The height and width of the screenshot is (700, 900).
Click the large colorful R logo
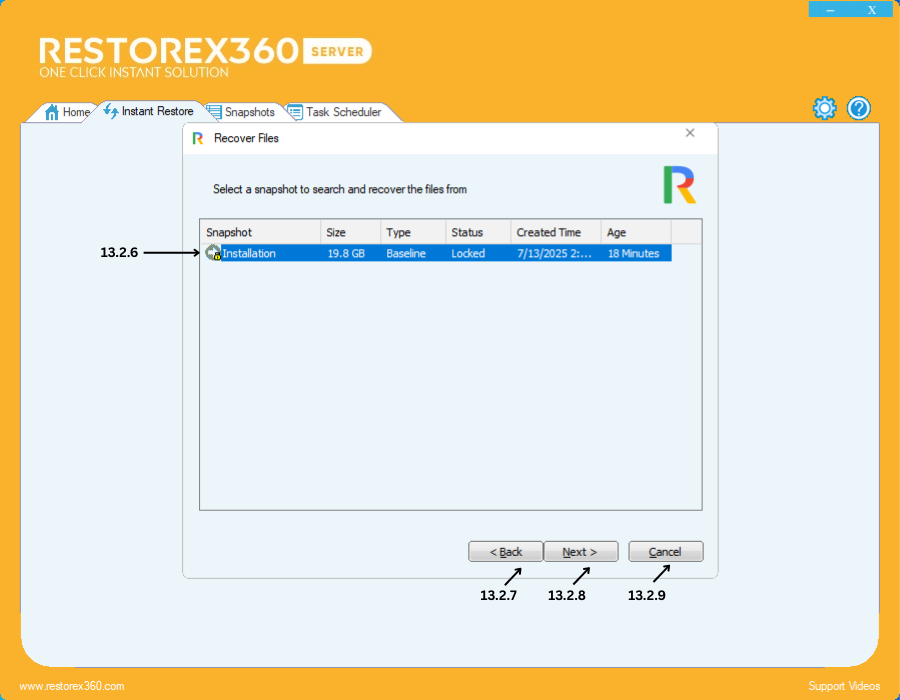[680, 185]
